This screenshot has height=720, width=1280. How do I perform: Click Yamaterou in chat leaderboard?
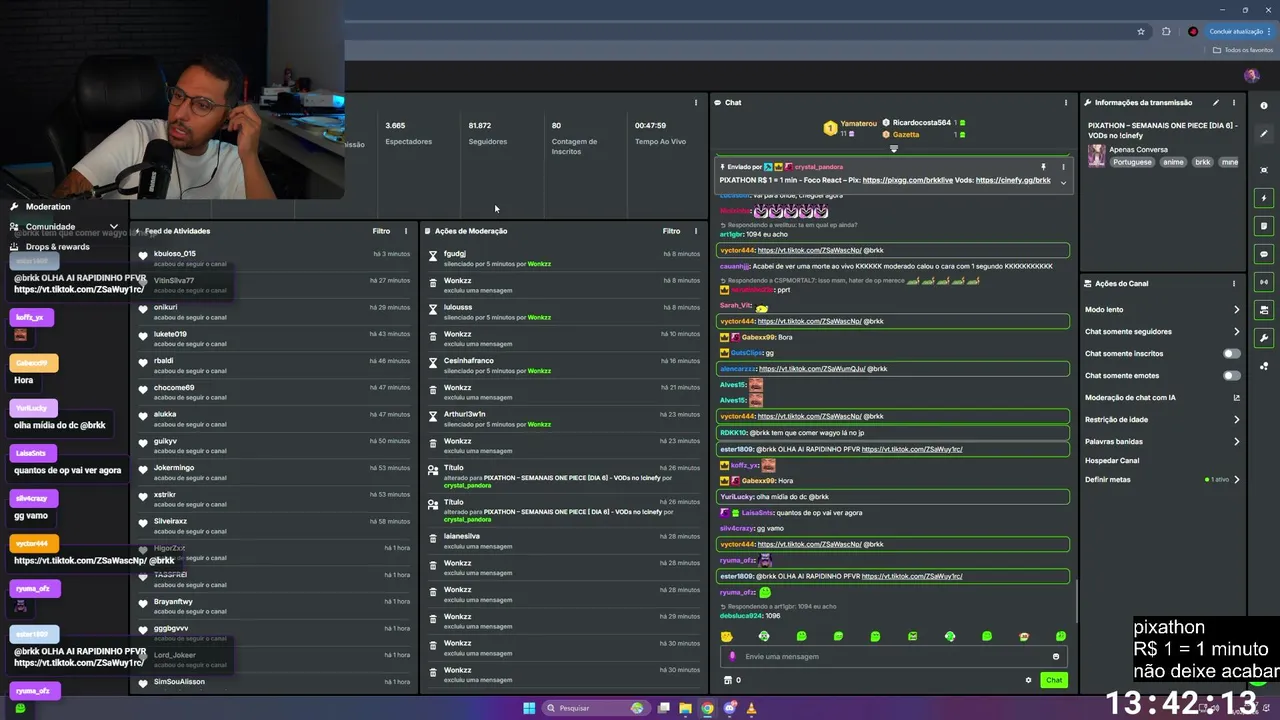coord(859,124)
